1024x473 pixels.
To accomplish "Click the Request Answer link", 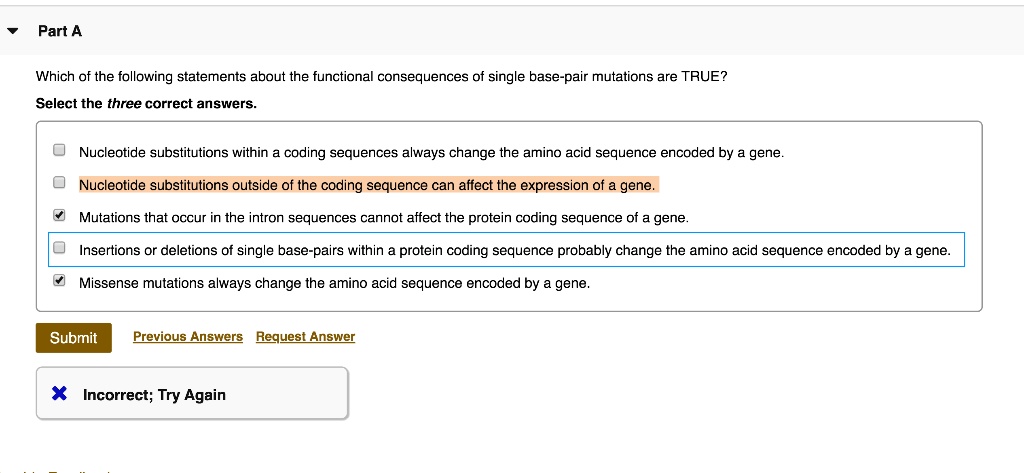I will tap(305, 337).
